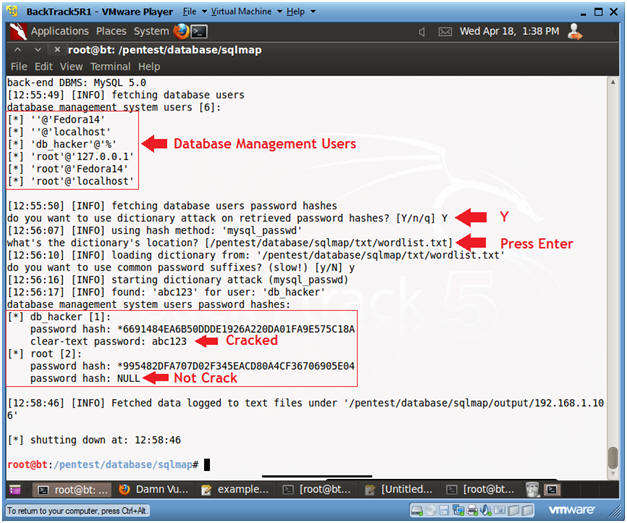627x523 pixels.
Task: Open the terminal Help menu
Action: click(149, 67)
